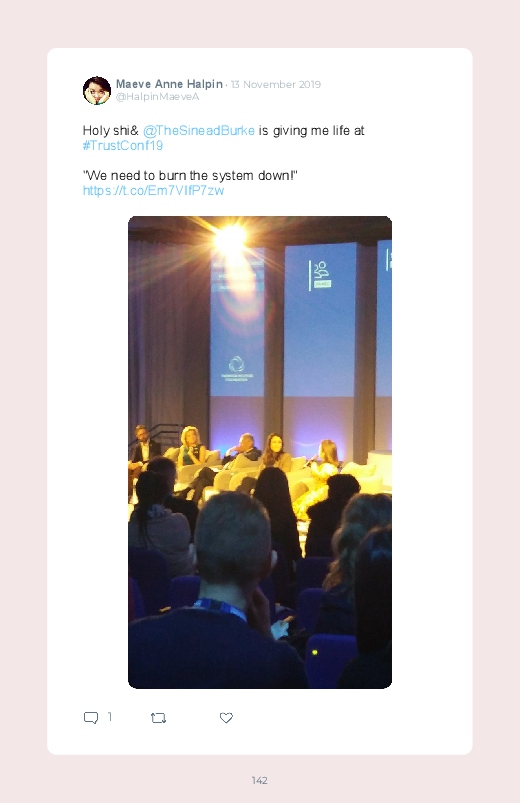Click the bright stage spotlight in photo
This screenshot has width=520, height=803.
(x=231, y=237)
